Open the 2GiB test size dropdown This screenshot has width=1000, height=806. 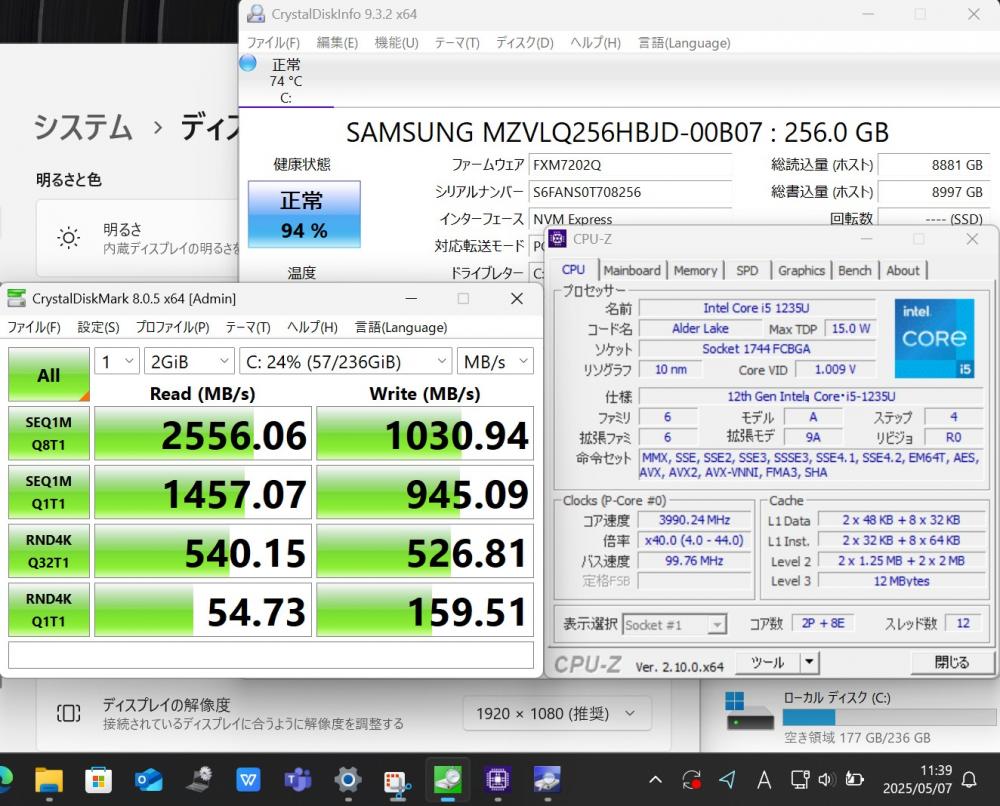tap(189, 362)
